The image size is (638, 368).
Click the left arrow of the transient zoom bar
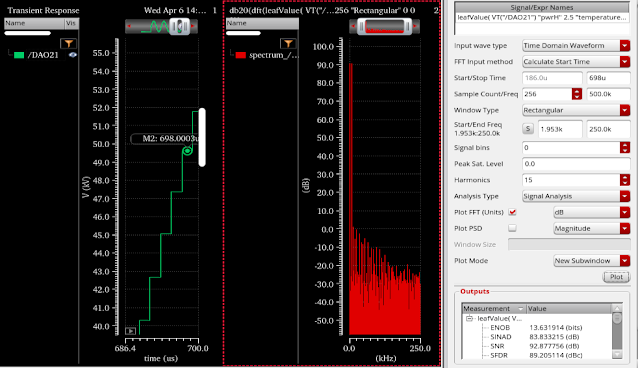pyautogui.click(x=129, y=26)
